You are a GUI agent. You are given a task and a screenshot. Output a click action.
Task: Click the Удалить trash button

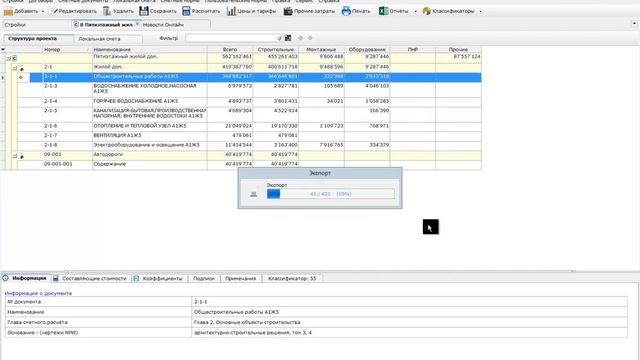(x=118, y=11)
